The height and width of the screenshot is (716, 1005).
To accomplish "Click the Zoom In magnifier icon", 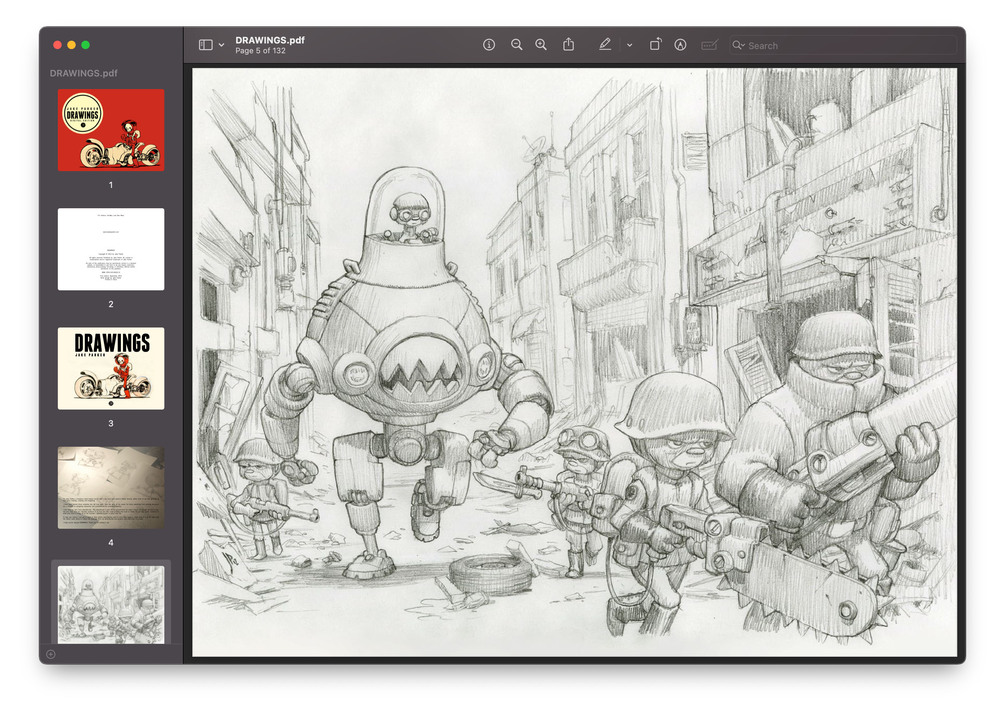I will tap(542, 45).
